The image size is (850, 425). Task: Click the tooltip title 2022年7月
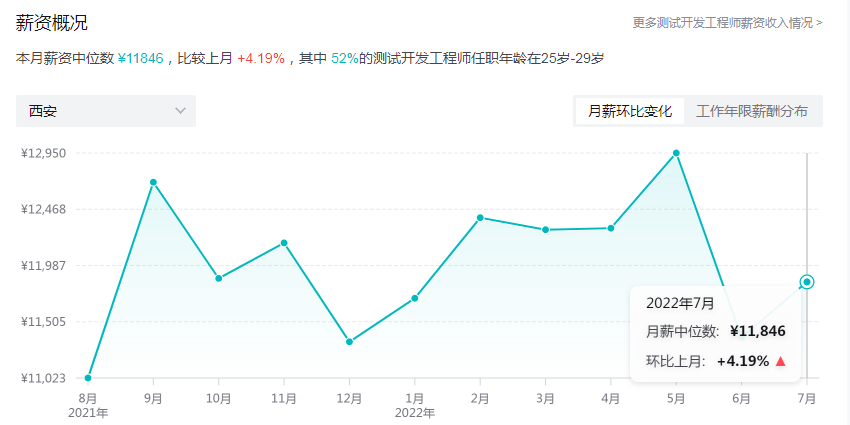coord(680,304)
